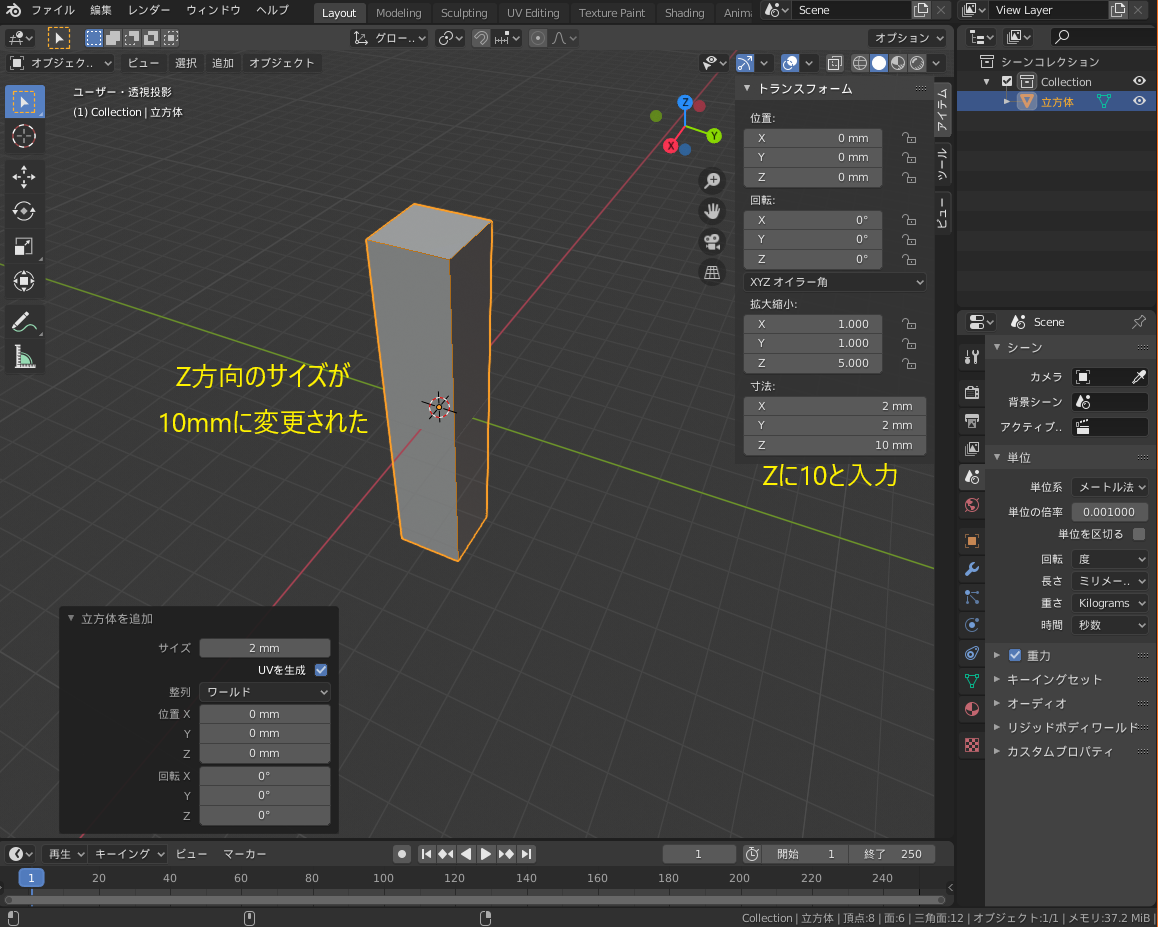Select the Select Box tool
Image resolution: width=1158 pixels, height=927 pixels.
point(24,102)
